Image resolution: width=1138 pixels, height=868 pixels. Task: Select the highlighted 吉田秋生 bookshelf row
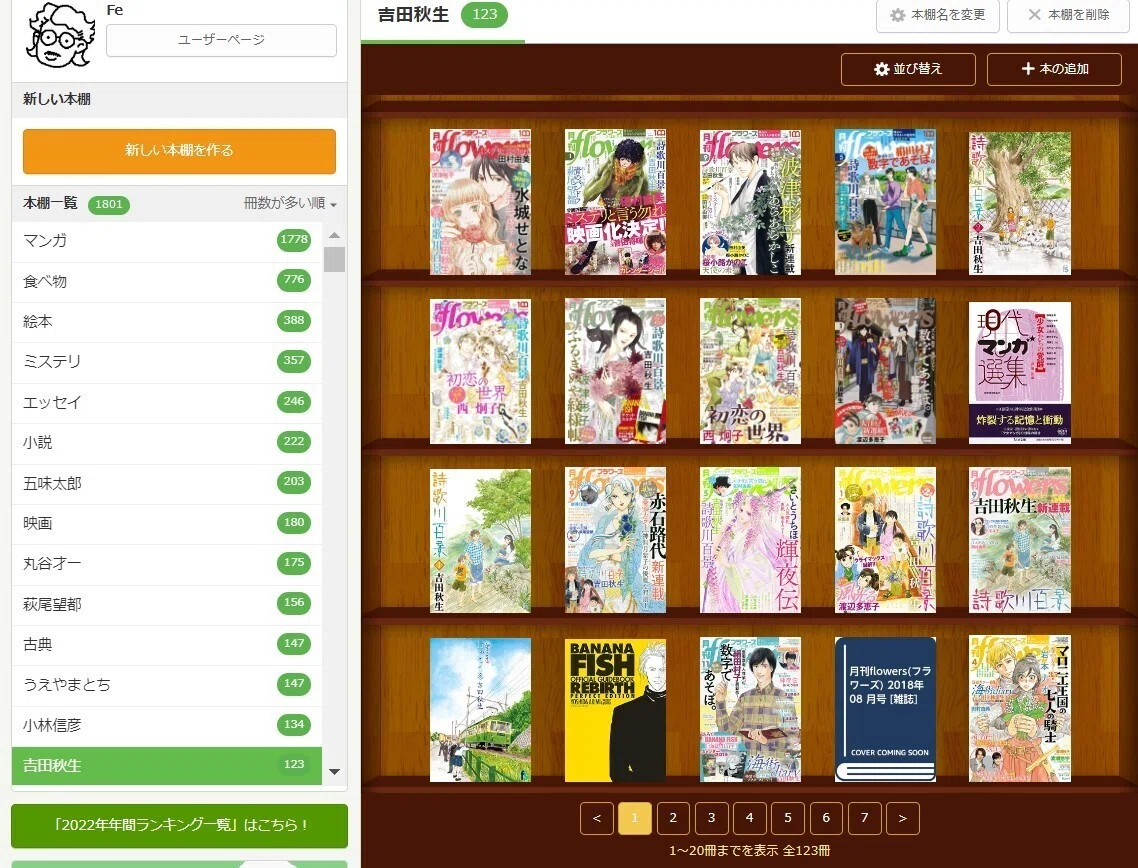[167, 766]
